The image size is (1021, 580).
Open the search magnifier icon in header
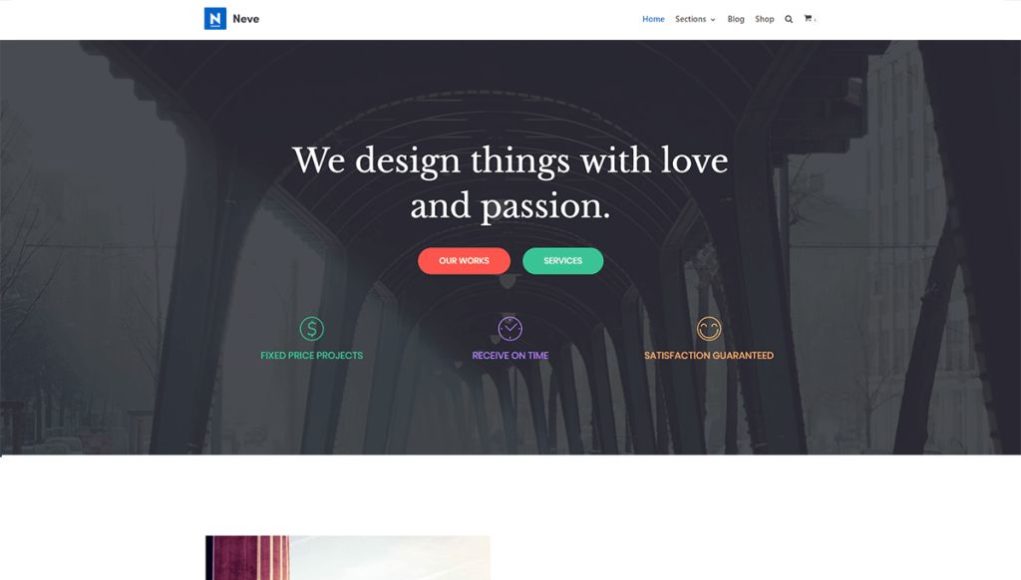coord(789,20)
